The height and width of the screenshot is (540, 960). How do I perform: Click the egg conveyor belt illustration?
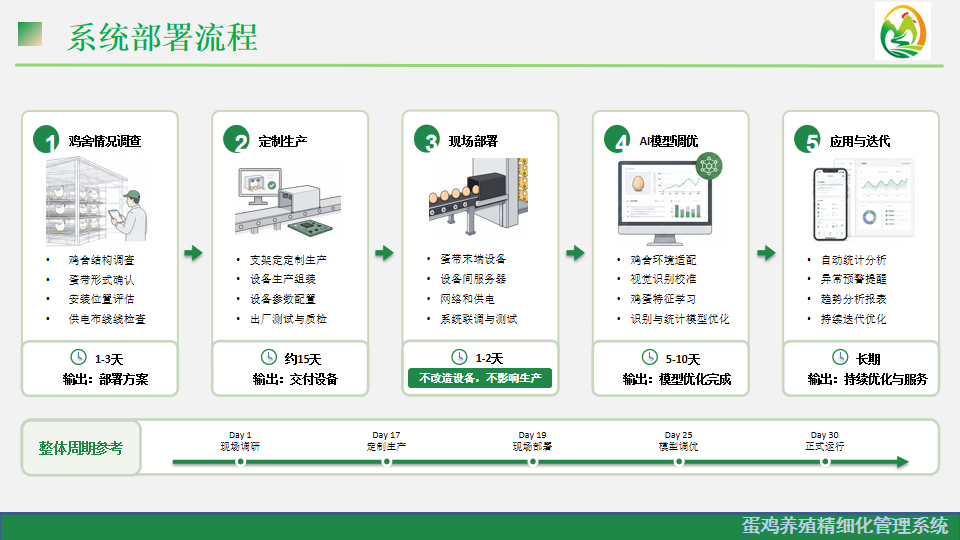coord(478,197)
